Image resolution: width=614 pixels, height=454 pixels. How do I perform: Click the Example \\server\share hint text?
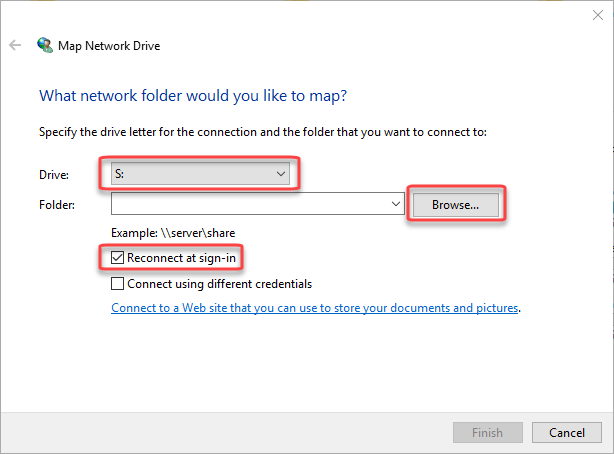pyautogui.click(x=173, y=233)
